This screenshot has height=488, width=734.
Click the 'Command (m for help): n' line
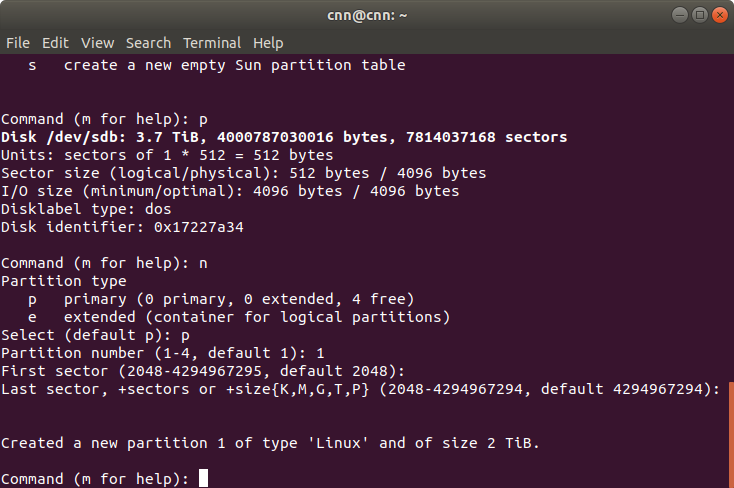click(x=104, y=263)
